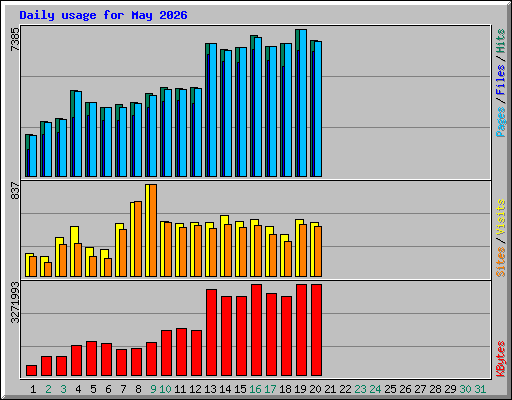The width and height of the screenshot is (512, 400).
Task: Select day 18 on the x-axis
Action: (285, 389)
